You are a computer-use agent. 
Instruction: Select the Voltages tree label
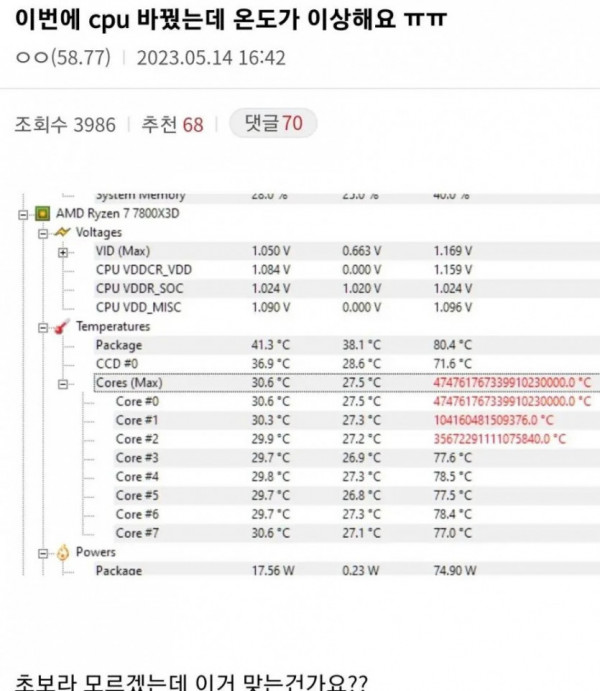(x=99, y=232)
